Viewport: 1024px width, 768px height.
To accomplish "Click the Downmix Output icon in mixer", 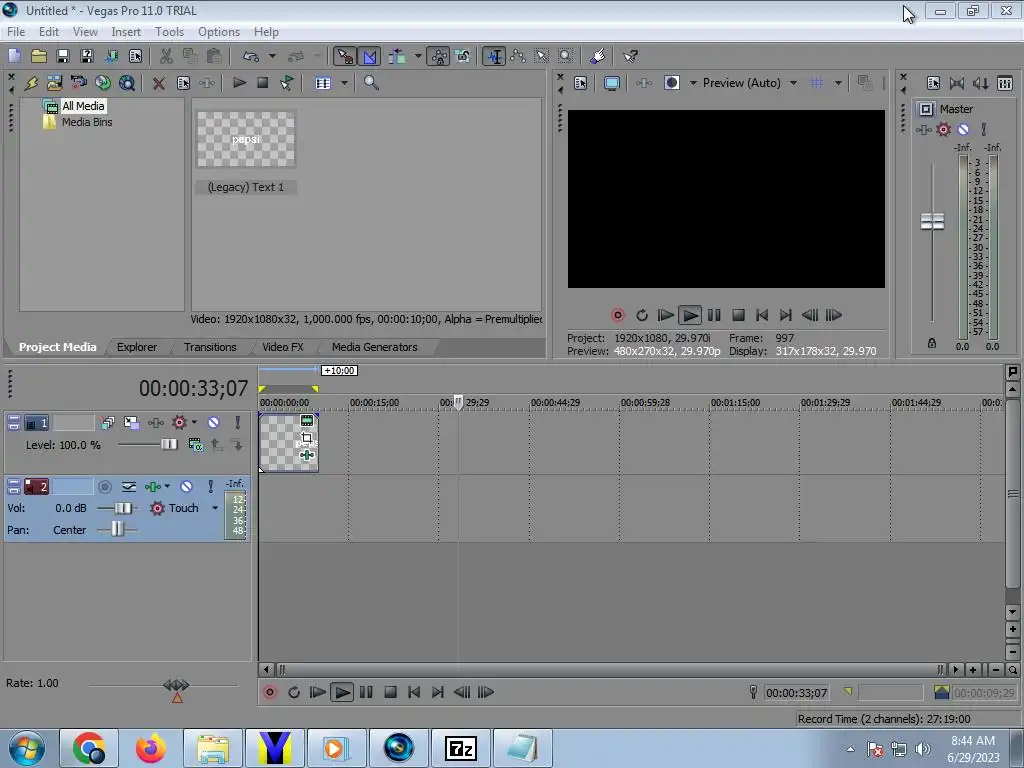I will 957,83.
